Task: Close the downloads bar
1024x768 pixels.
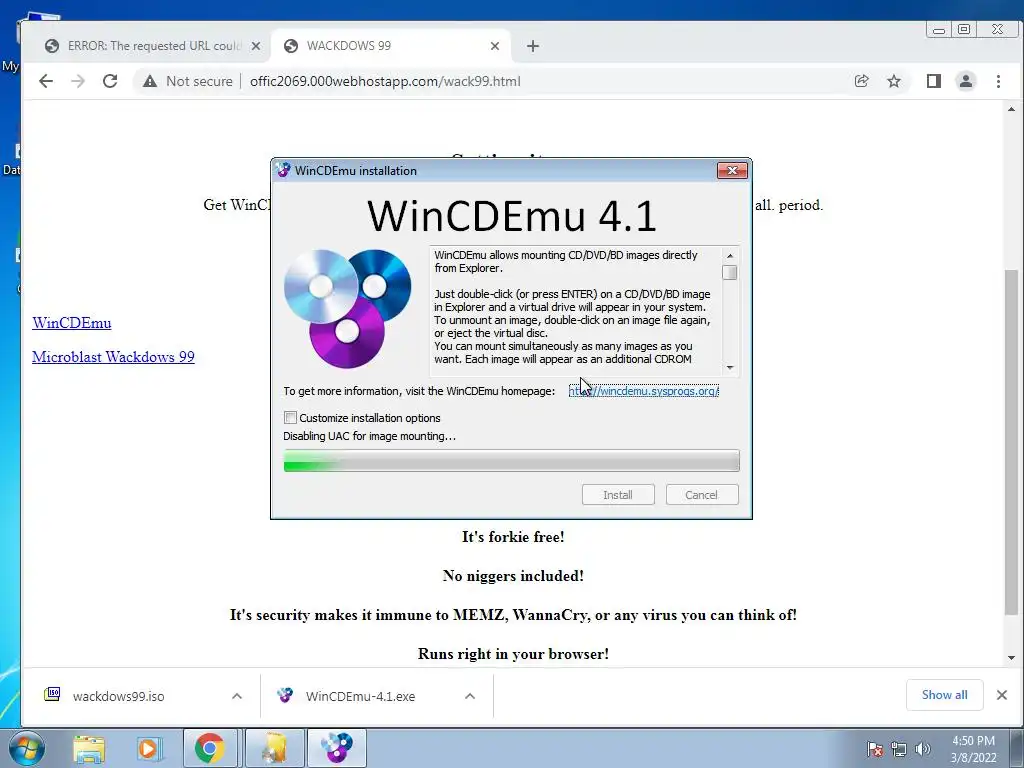Action: pyautogui.click(x=1002, y=695)
